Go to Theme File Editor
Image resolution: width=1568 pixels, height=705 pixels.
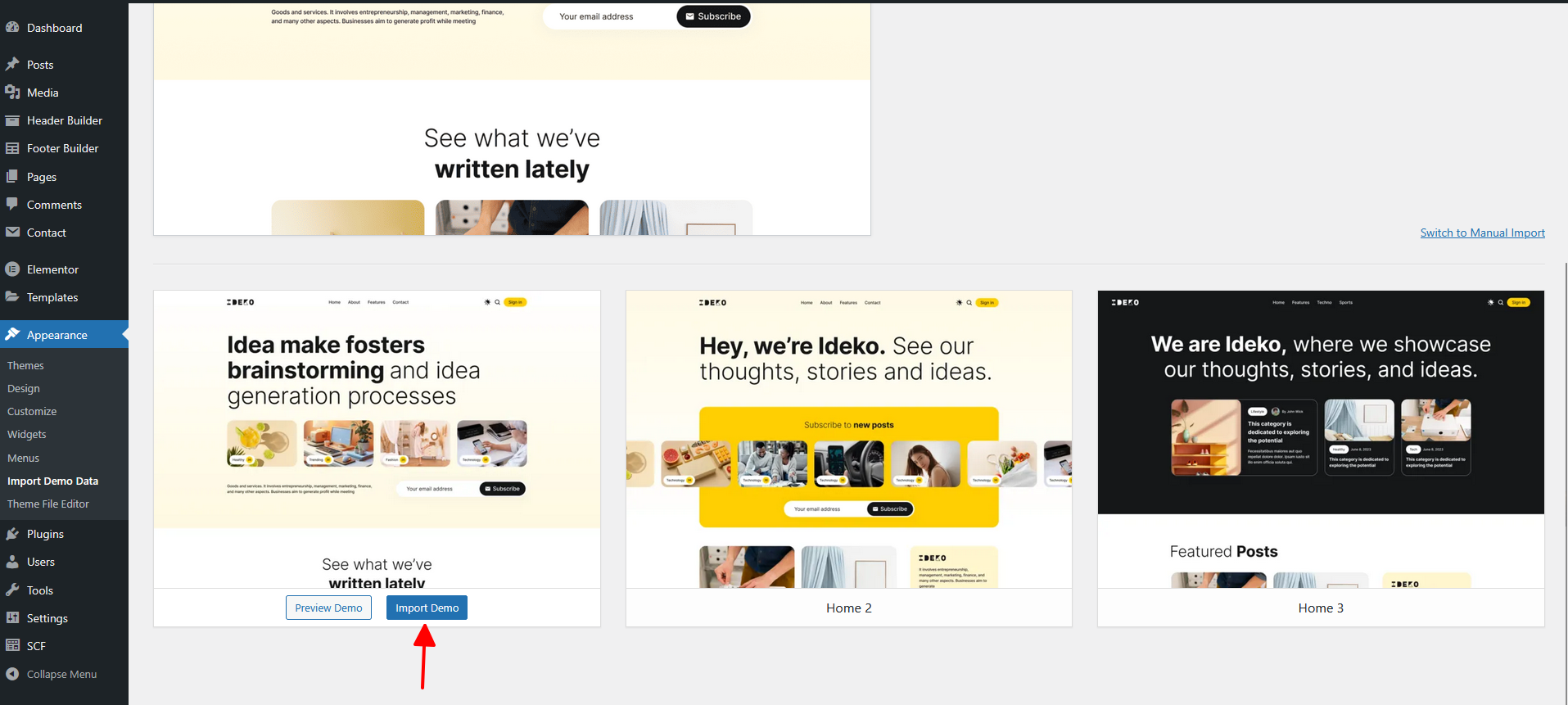(x=48, y=504)
